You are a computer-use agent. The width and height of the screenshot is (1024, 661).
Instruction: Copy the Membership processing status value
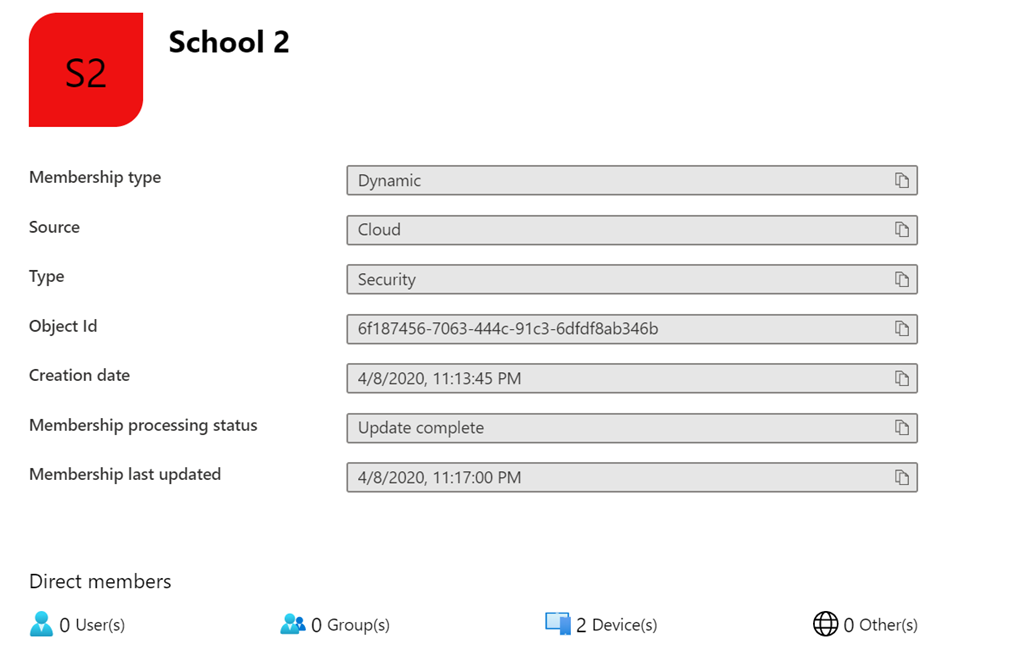coord(901,428)
